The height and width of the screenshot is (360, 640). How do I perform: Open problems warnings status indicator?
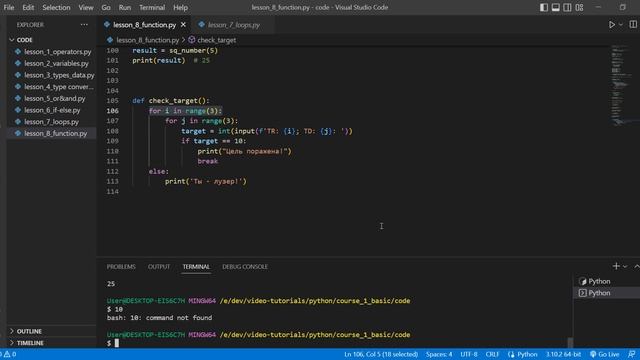point(8,354)
